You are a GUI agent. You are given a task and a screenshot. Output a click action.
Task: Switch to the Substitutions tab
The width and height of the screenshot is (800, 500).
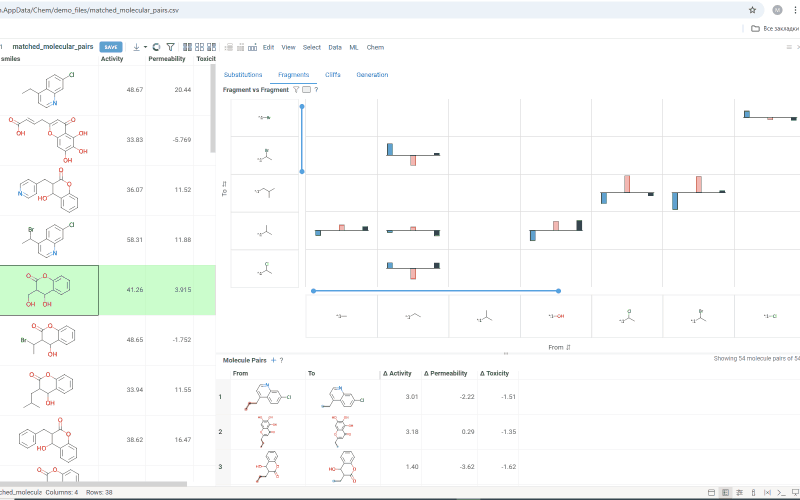click(x=243, y=75)
